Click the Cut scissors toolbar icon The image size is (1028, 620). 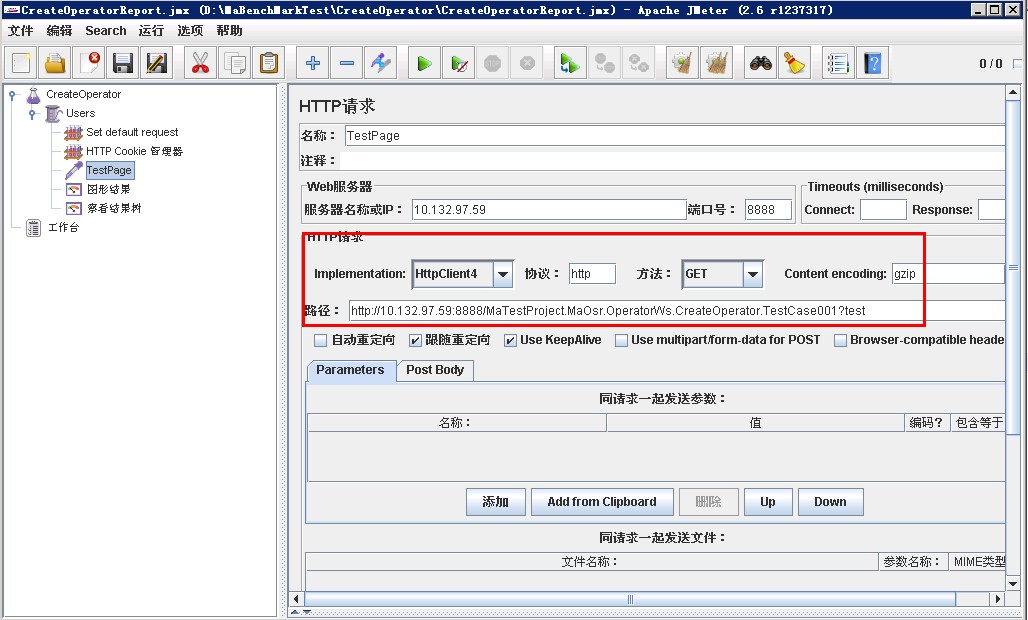click(x=200, y=64)
